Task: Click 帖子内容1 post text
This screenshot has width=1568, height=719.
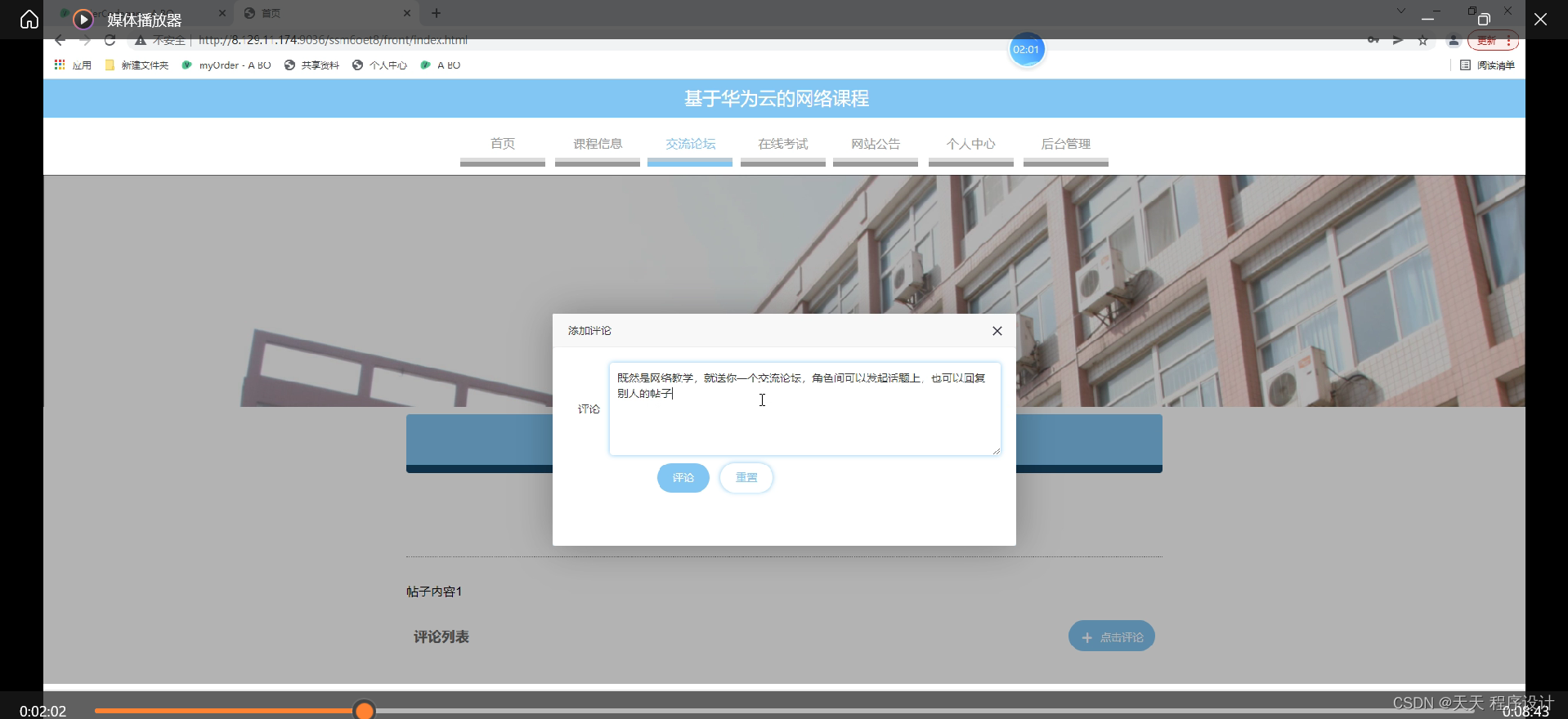Action: click(434, 592)
